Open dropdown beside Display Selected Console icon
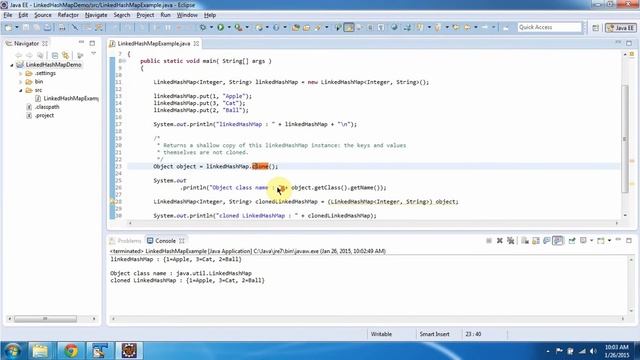Image resolution: width=640 pixels, height=360 pixels. [x=591, y=241]
